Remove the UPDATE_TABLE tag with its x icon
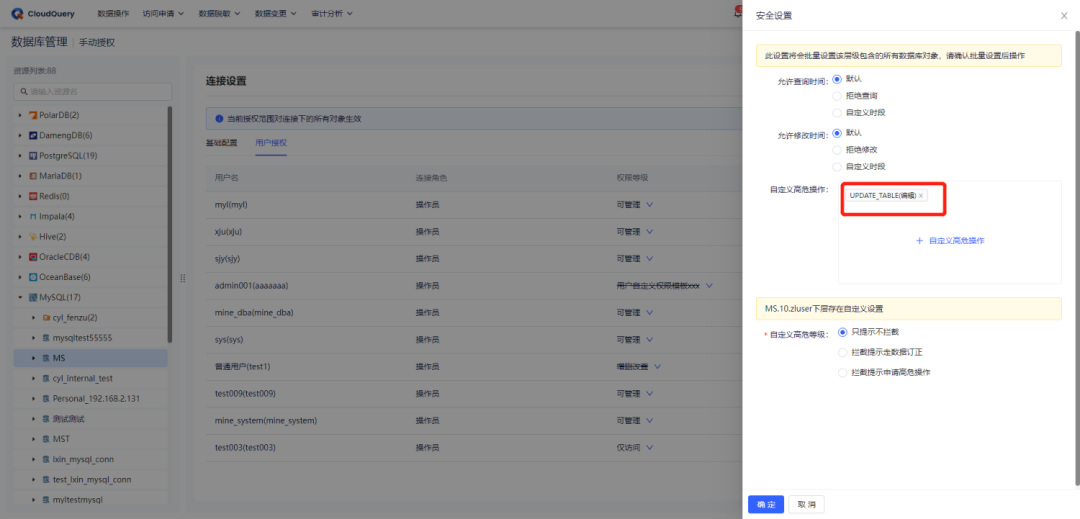The height and width of the screenshot is (519, 1080). (921, 196)
